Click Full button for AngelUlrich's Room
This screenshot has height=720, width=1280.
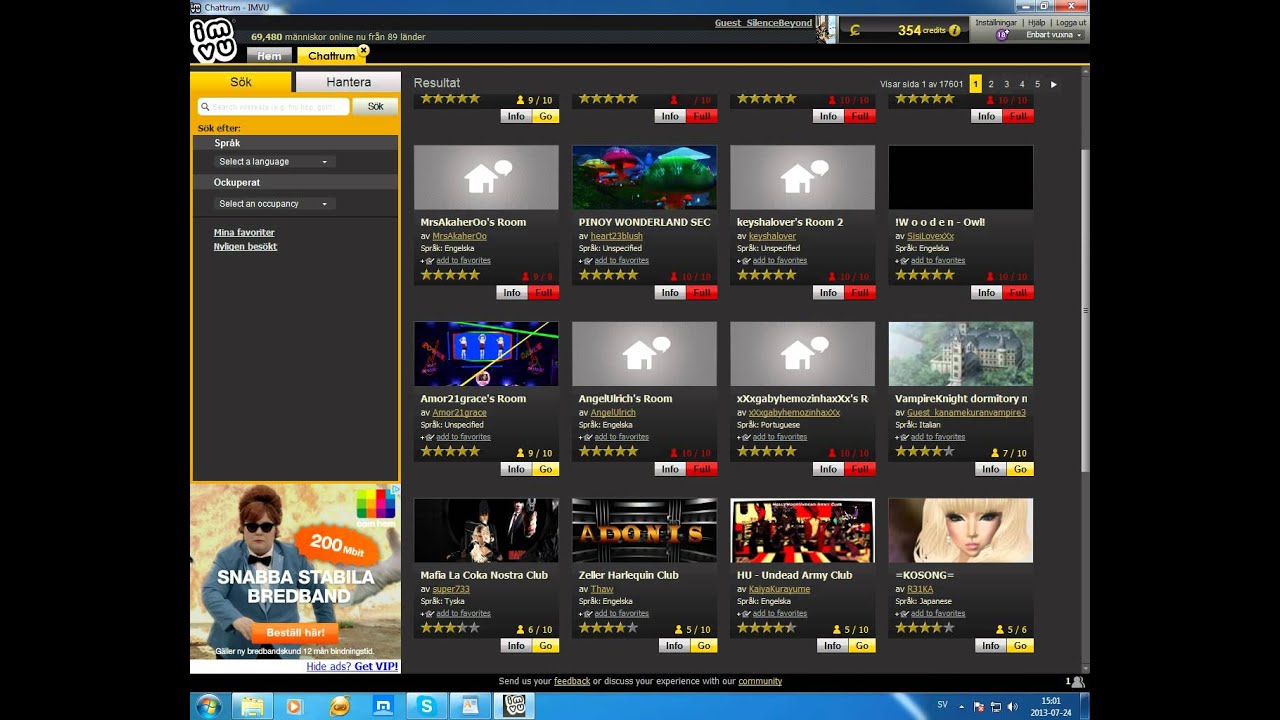(703, 469)
